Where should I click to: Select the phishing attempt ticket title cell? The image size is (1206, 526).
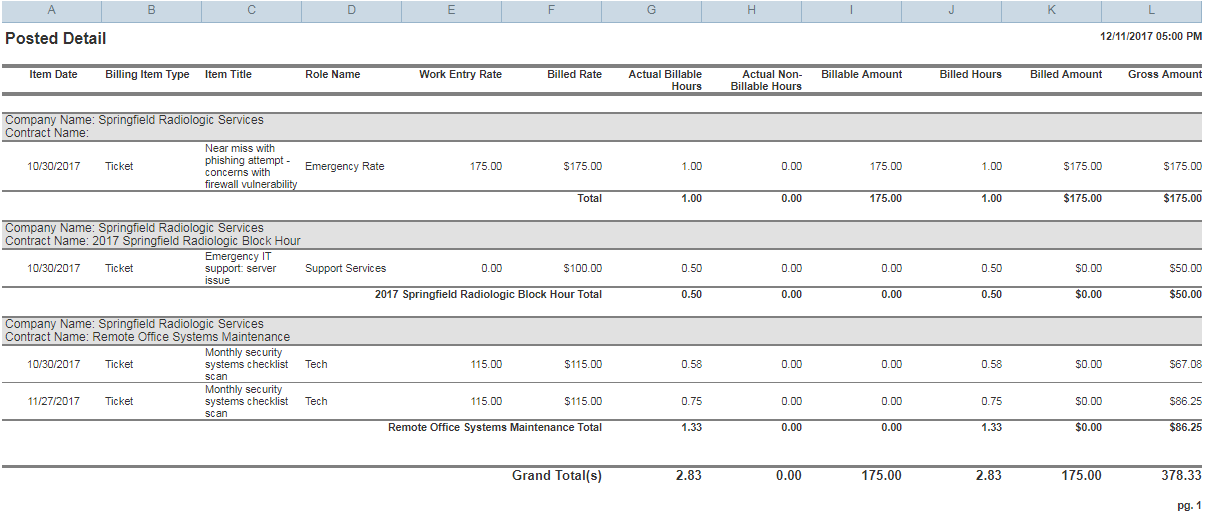point(251,167)
